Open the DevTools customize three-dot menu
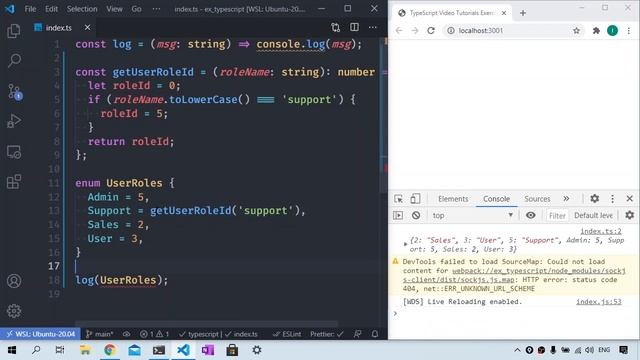This screenshot has width=640, height=360. tap(612, 199)
